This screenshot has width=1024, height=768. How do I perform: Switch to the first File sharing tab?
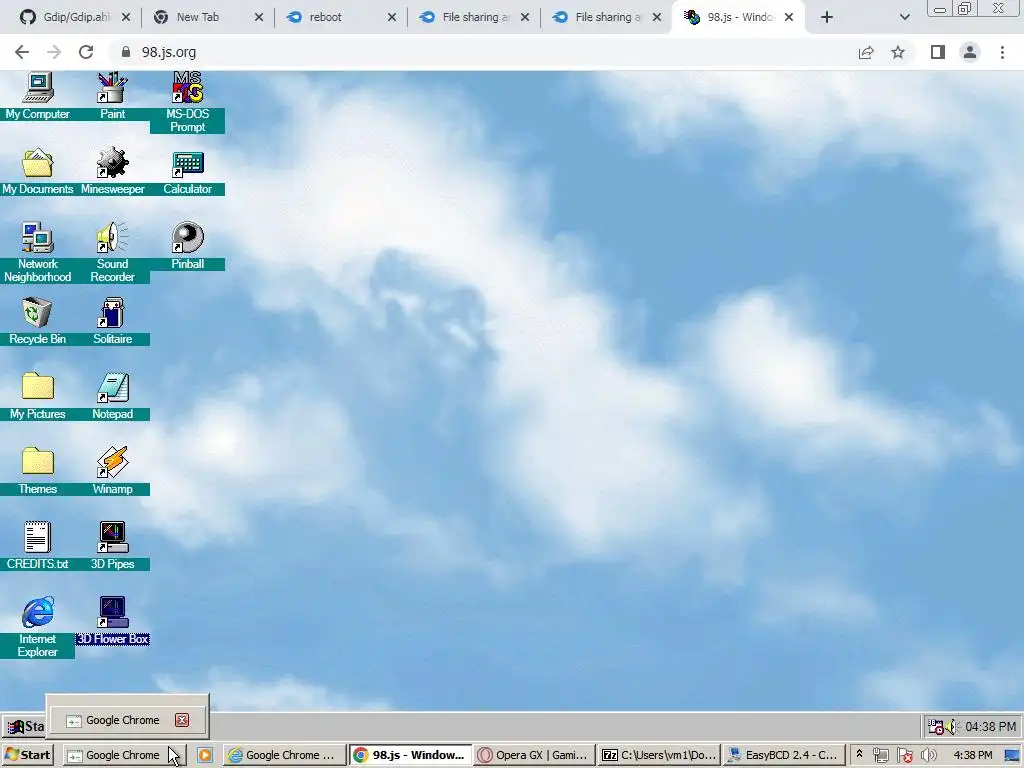pos(472,17)
